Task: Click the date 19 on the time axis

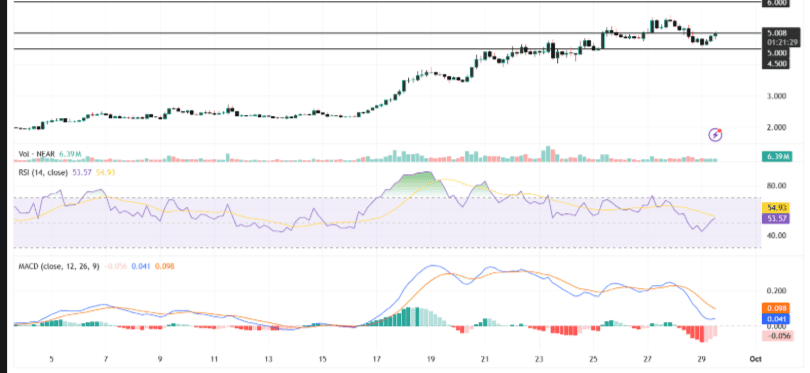Action: pyautogui.click(x=430, y=359)
